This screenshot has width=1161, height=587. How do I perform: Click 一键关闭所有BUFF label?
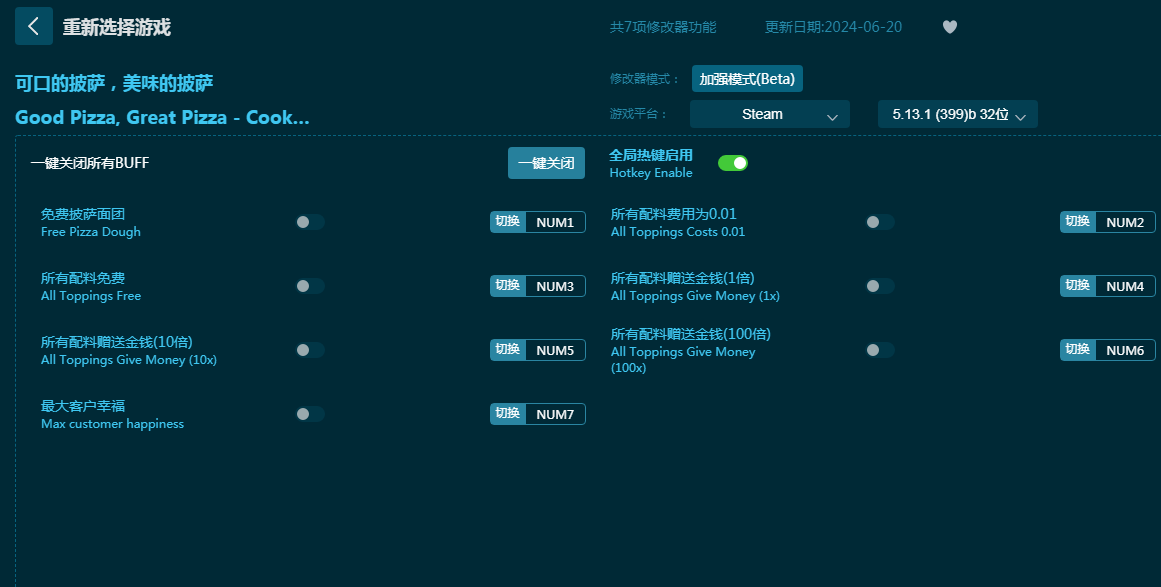(90, 163)
